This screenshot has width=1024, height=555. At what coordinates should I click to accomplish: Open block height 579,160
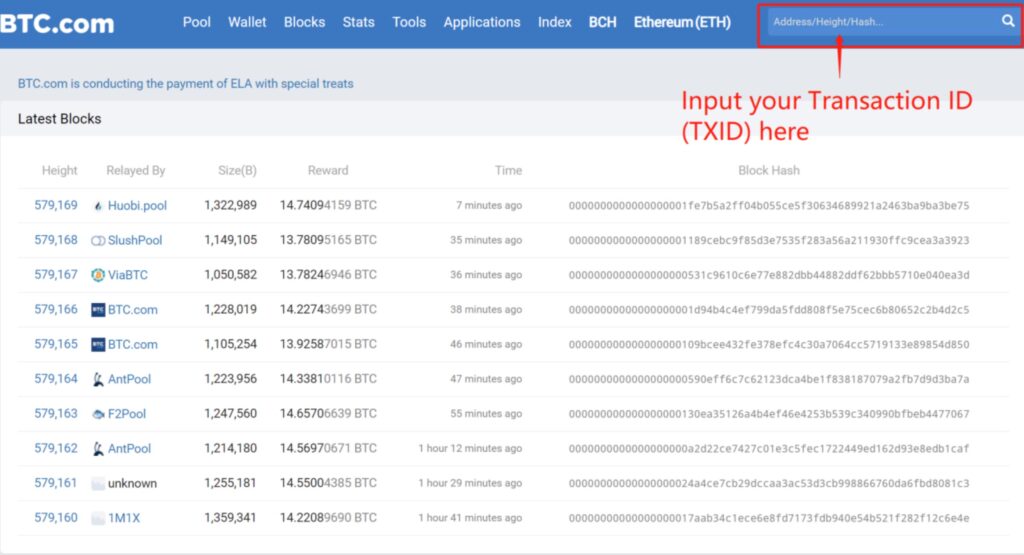56,517
